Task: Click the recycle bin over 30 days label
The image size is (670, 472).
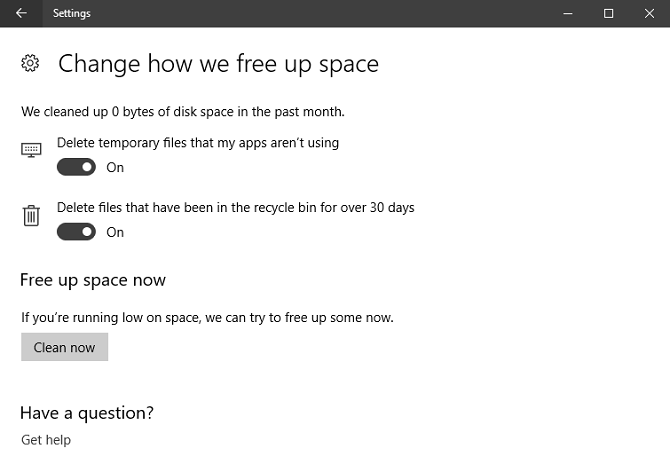Action: tap(235, 208)
